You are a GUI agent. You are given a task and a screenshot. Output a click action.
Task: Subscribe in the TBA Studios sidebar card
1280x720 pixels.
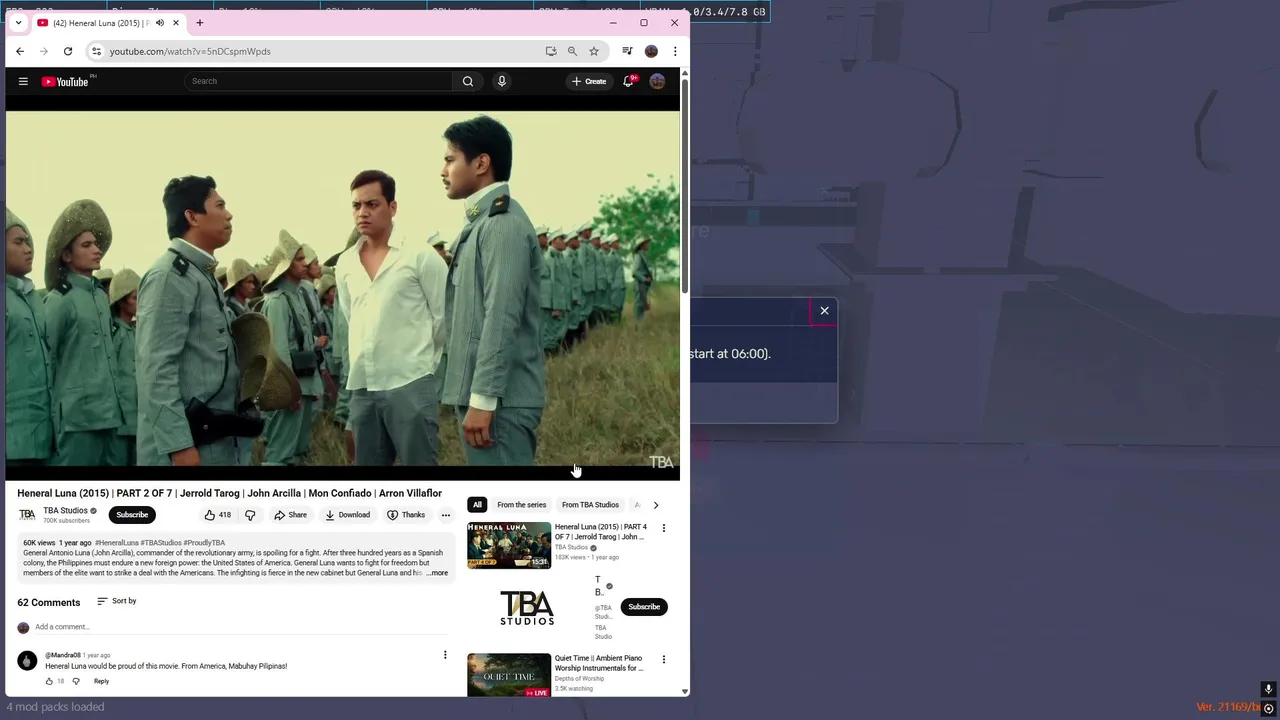click(644, 607)
